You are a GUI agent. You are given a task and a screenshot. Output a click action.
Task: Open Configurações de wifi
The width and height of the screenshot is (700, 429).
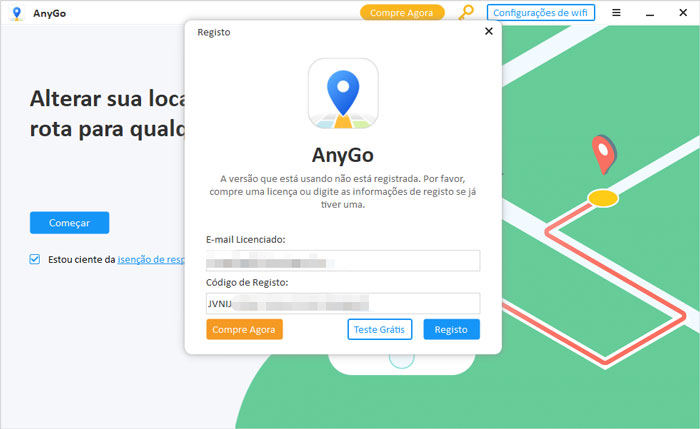(x=541, y=12)
